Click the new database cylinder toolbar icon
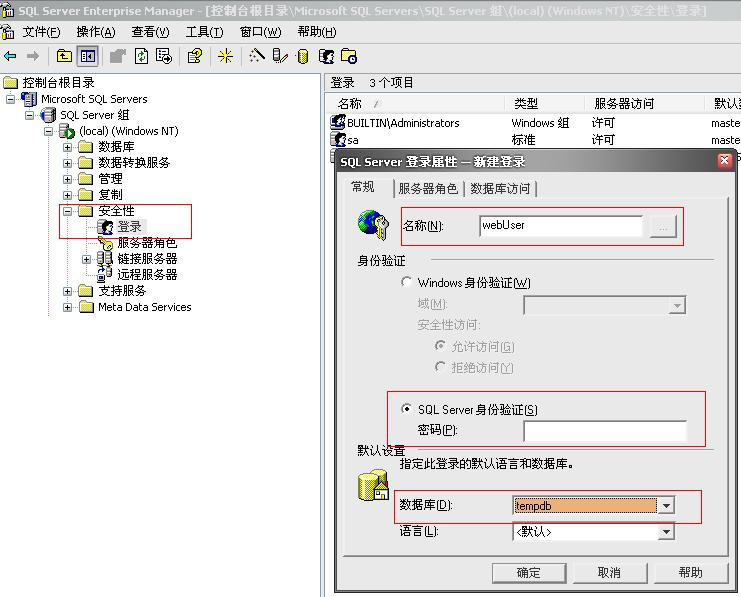The height and width of the screenshot is (597, 741). (x=303, y=56)
